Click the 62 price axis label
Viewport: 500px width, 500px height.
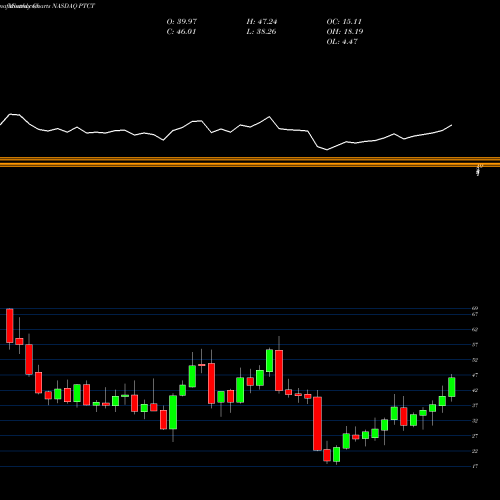click(475, 330)
